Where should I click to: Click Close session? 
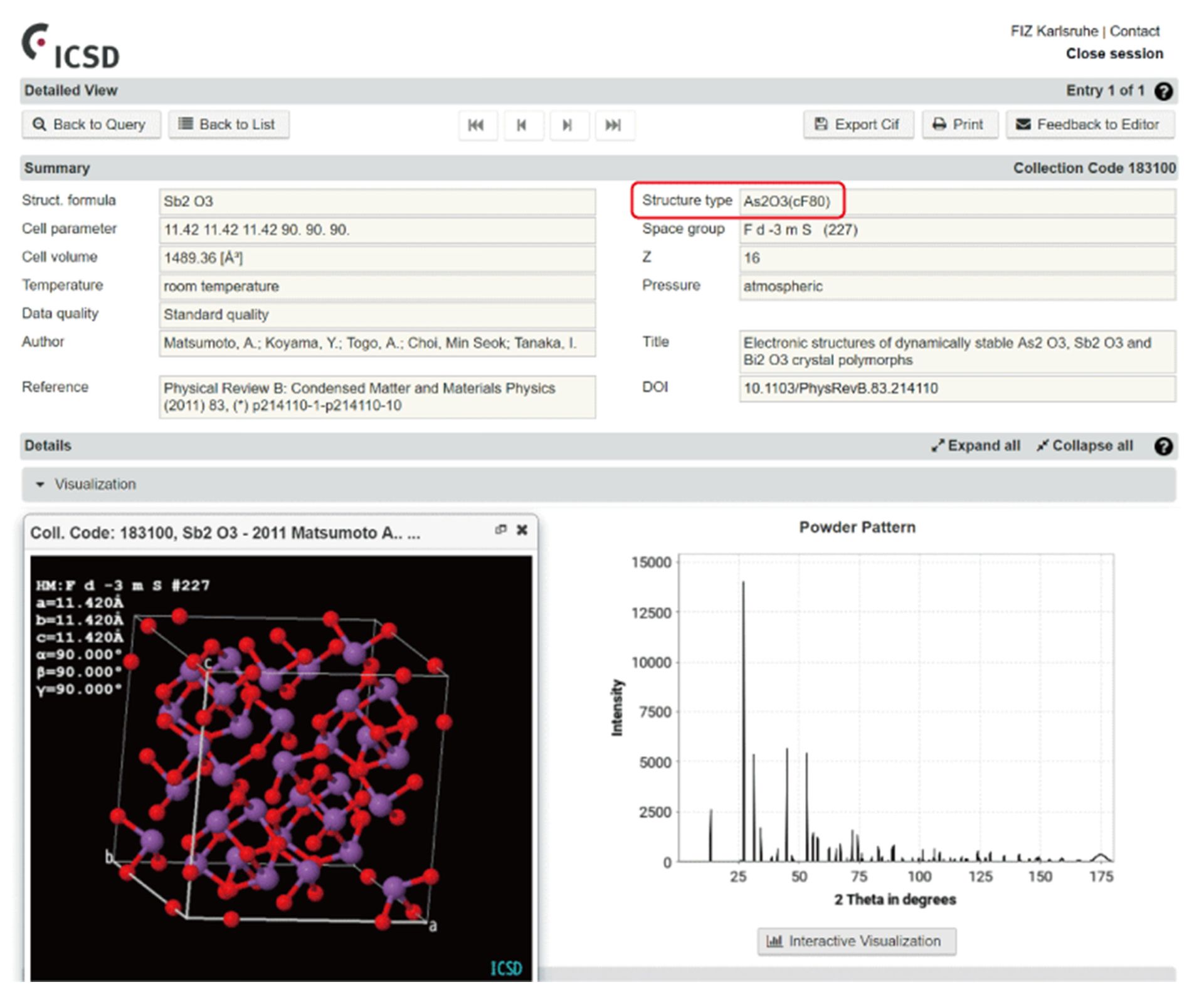pyautogui.click(x=1114, y=54)
